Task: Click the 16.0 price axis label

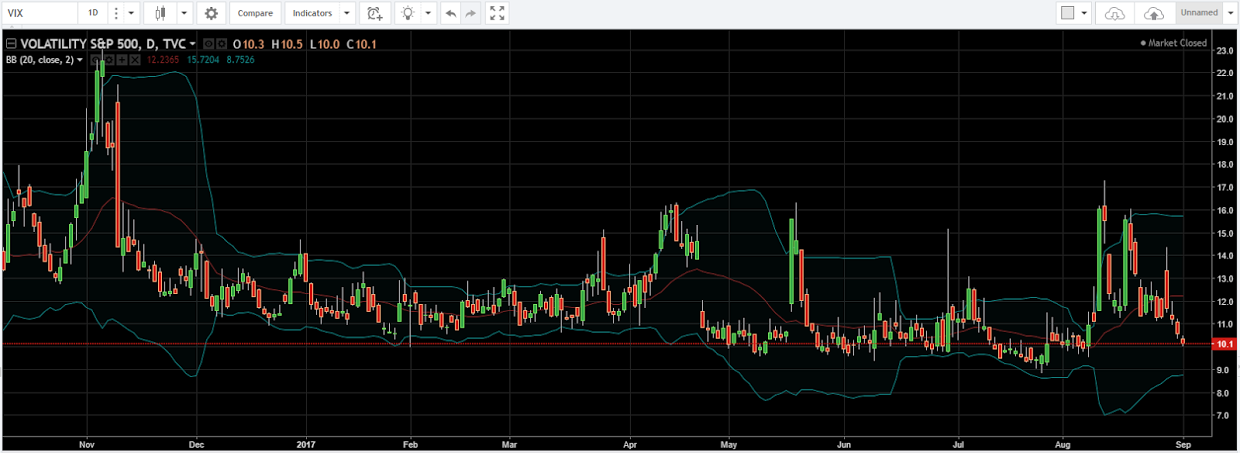Action: click(1223, 210)
